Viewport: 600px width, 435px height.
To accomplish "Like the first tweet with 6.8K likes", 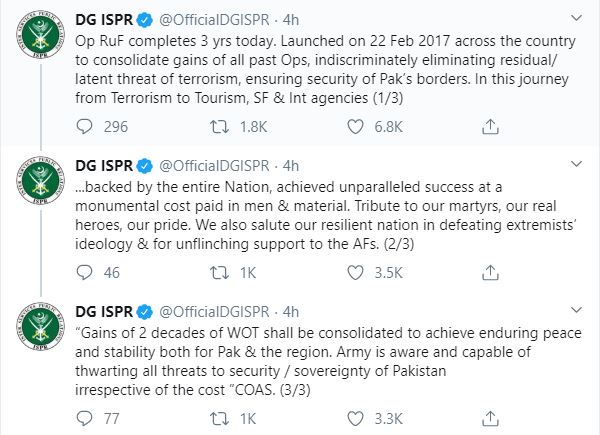I will pos(355,127).
